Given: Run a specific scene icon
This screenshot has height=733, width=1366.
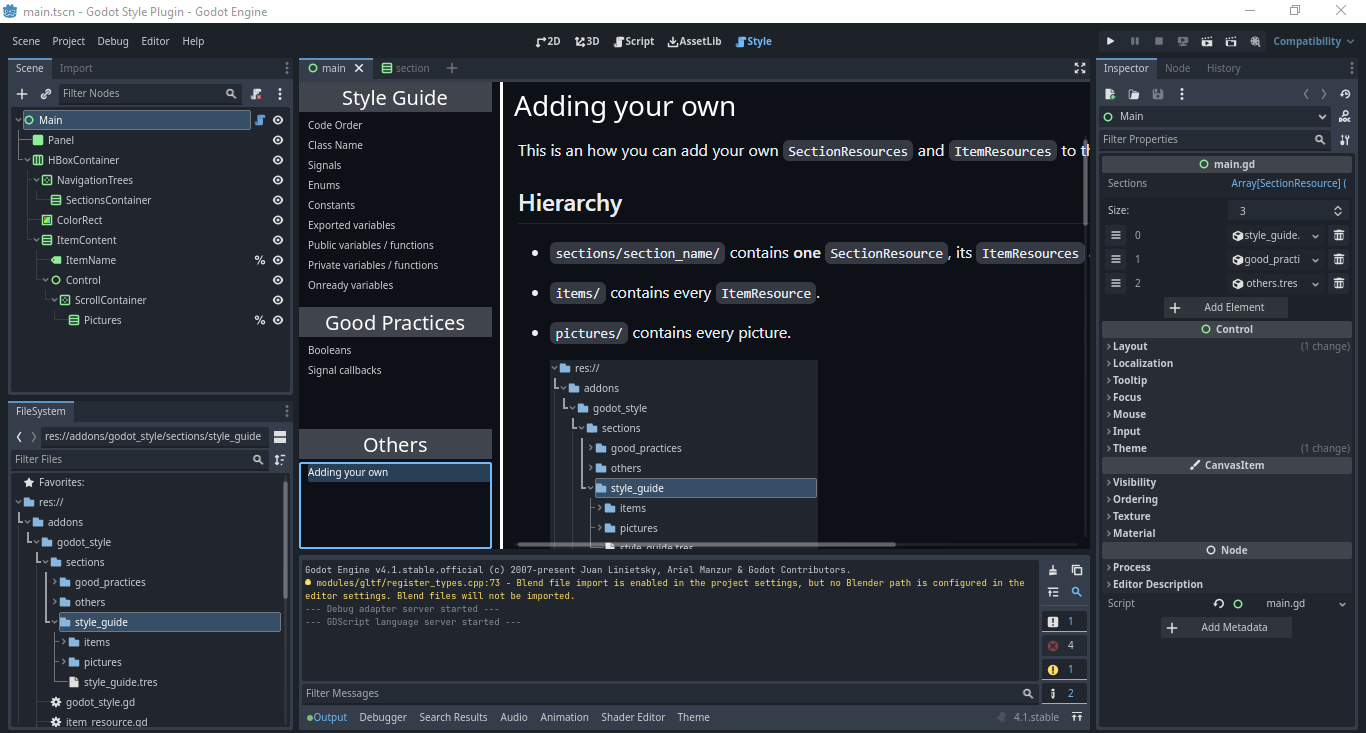Looking at the screenshot, I should pyautogui.click(x=1231, y=41).
